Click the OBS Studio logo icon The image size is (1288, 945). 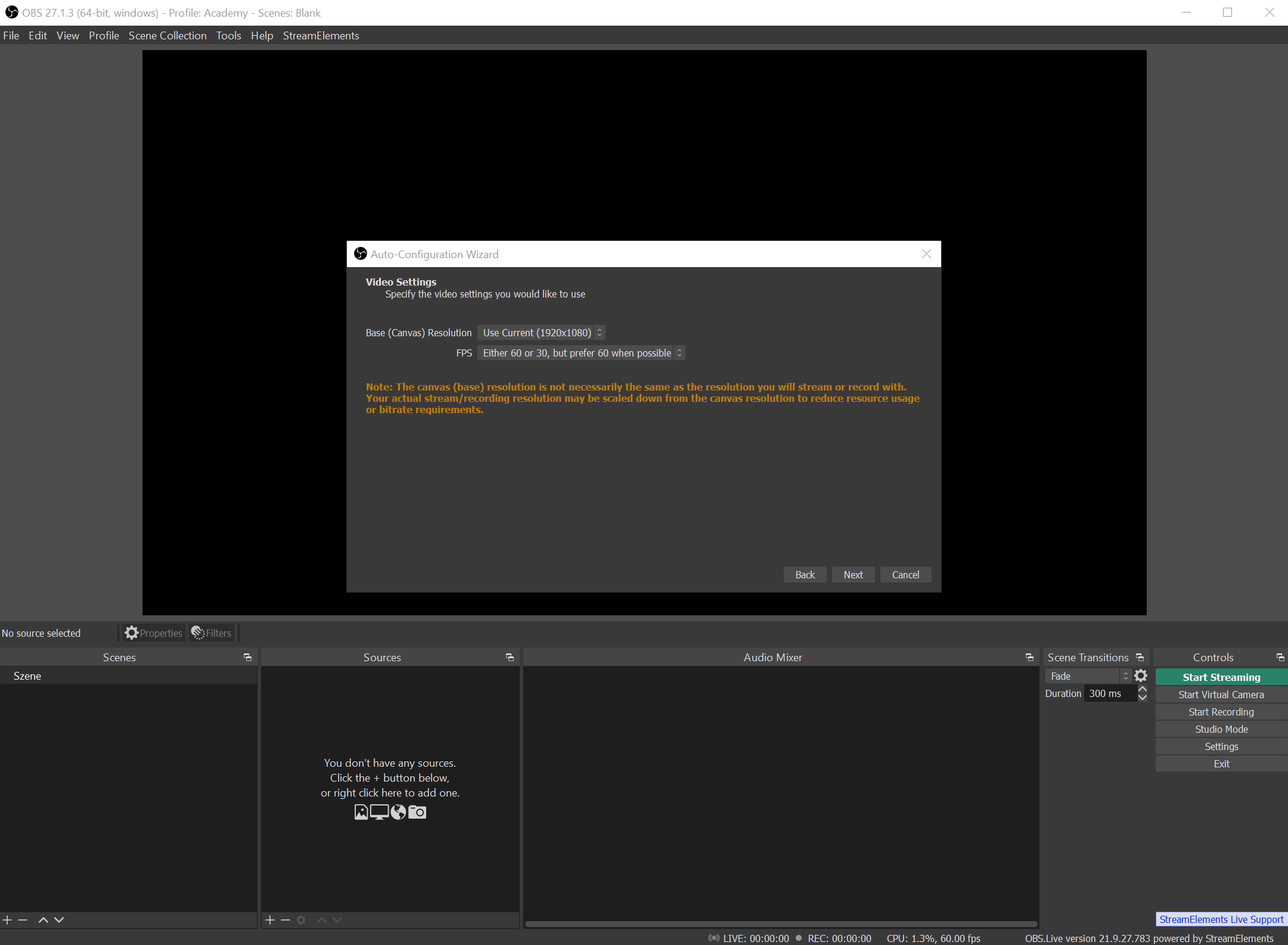click(x=11, y=12)
